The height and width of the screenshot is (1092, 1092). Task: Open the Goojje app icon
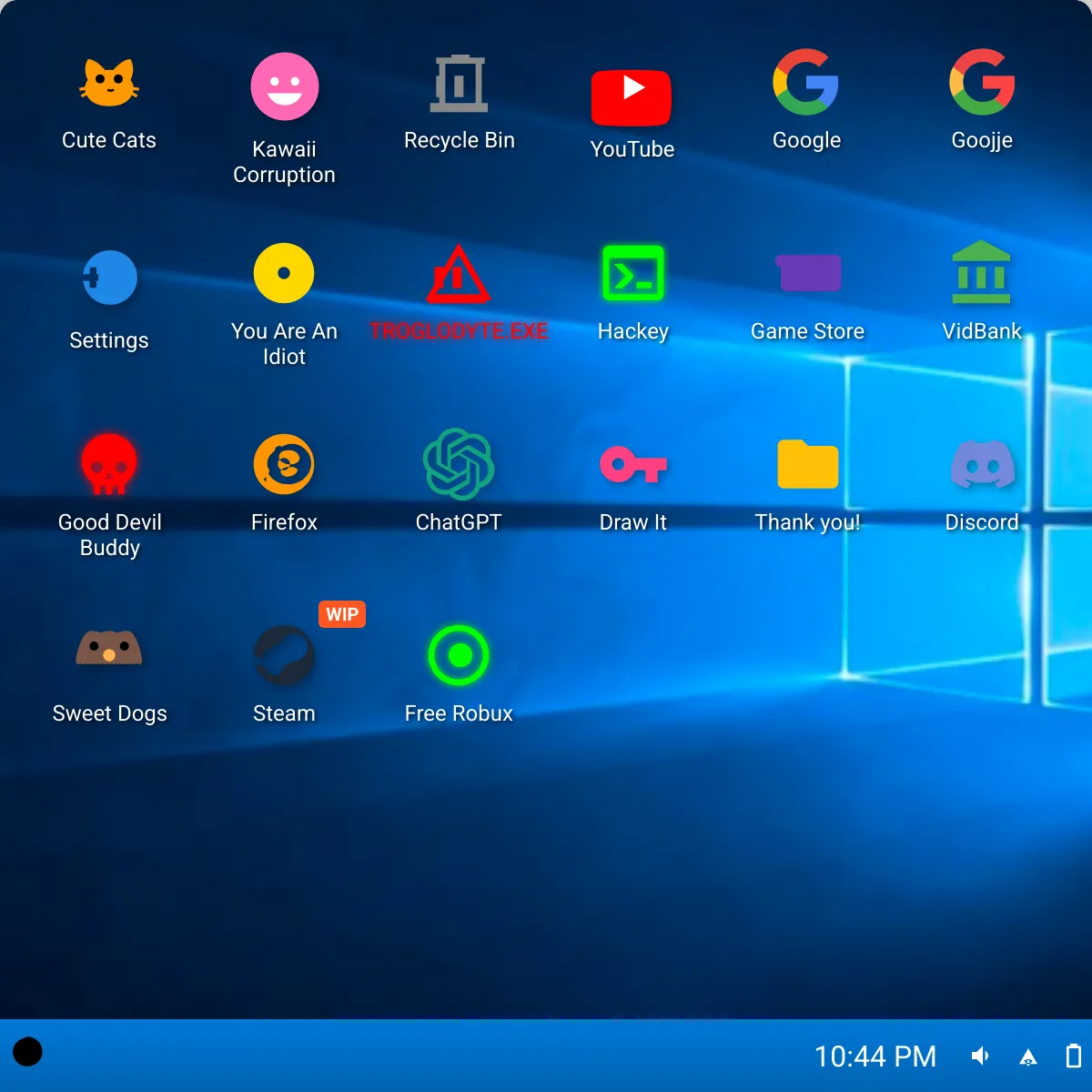tap(982, 82)
